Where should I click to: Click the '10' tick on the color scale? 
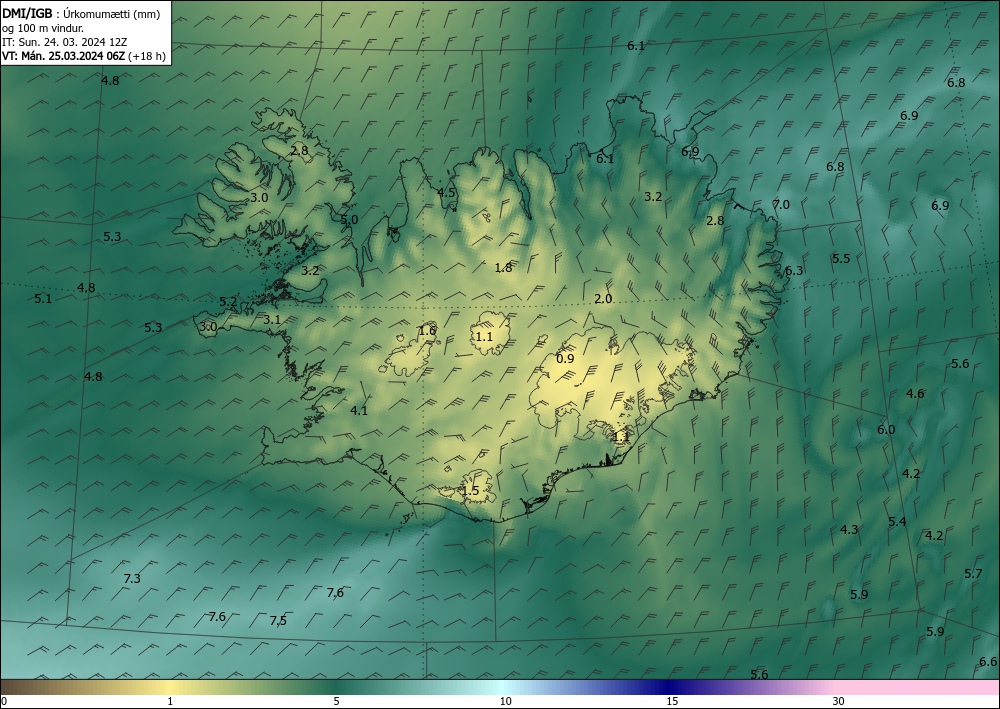(x=506, y=701)
